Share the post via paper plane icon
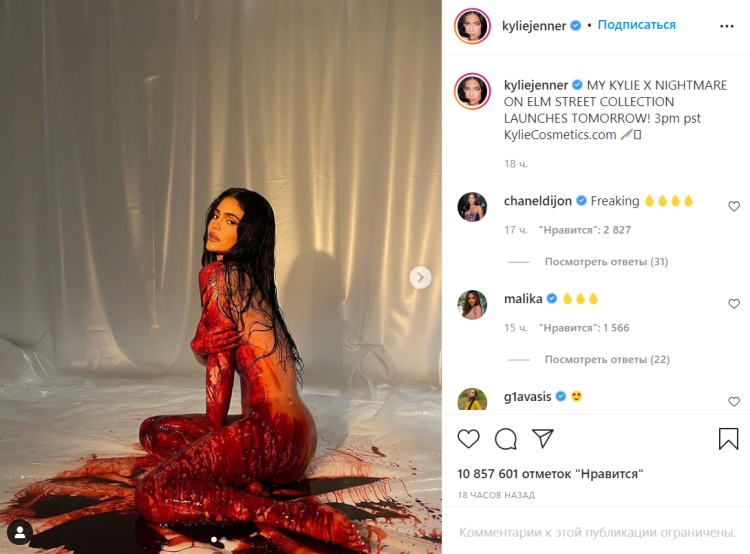750x554 pixels. (x=543, y=438)
